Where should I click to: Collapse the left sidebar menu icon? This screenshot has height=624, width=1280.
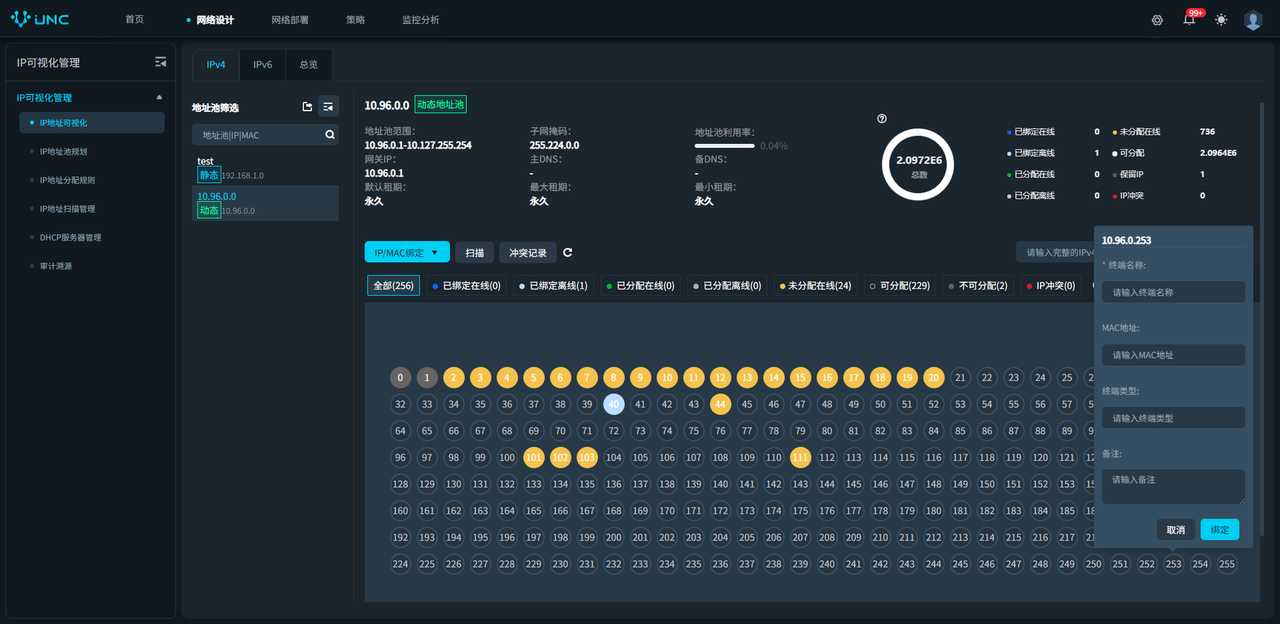(160, 62)
